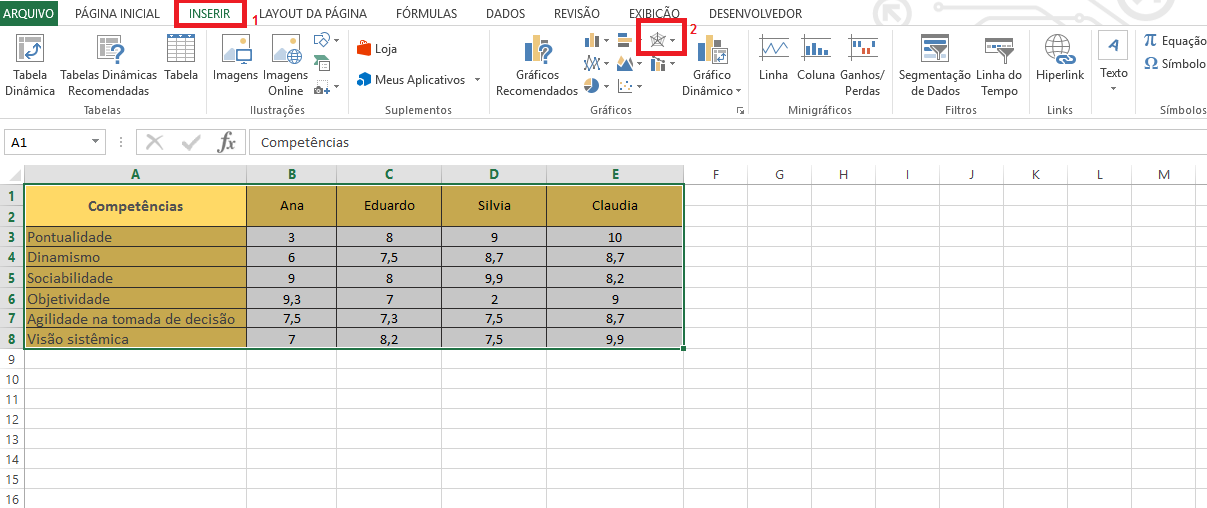
Task: Click the Tabela Dinâmica icon
Action: click(x=30, y=51)
